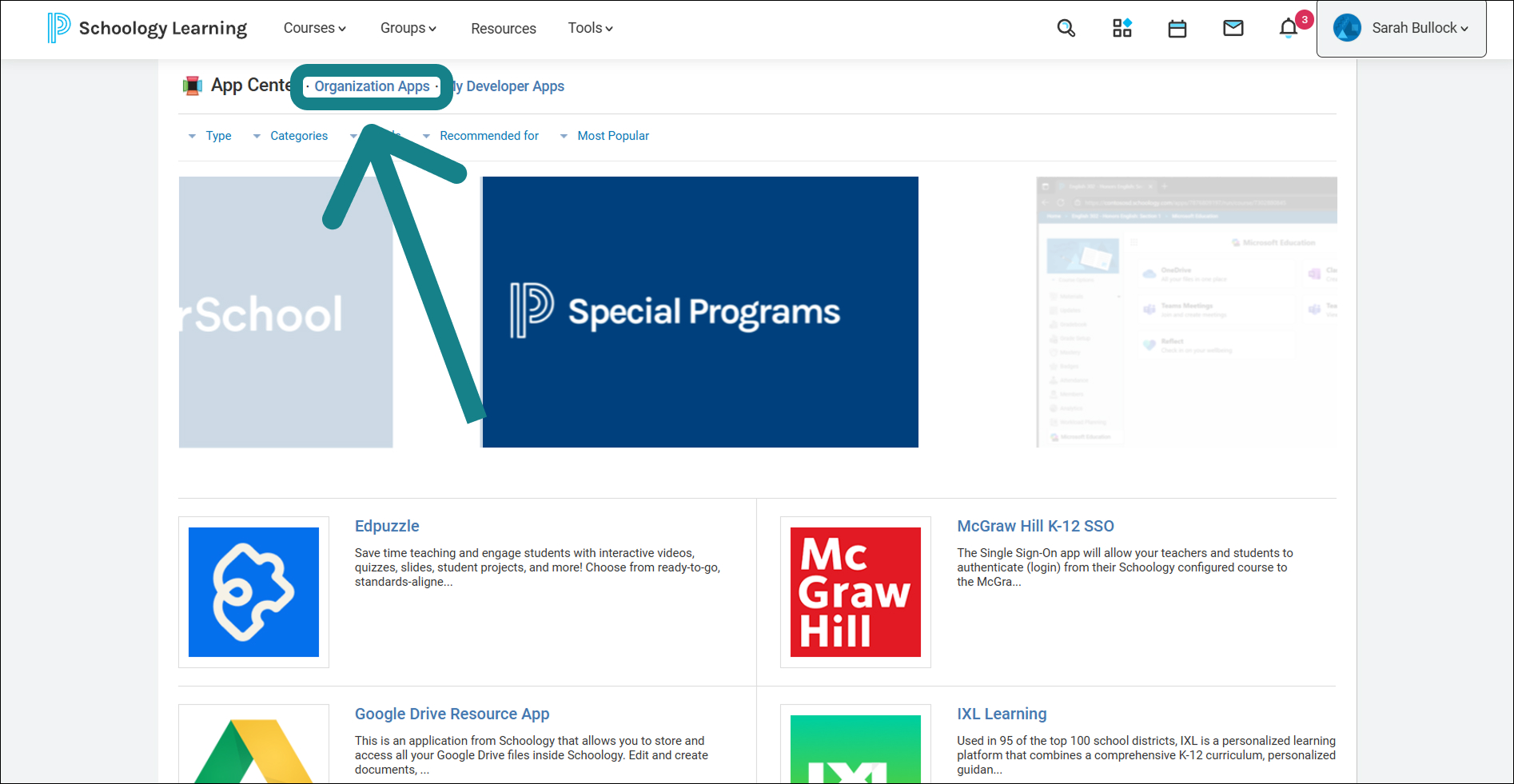Open the Most Popular sort dropdown
This screenshot has height=784, width=1514.
605,136
